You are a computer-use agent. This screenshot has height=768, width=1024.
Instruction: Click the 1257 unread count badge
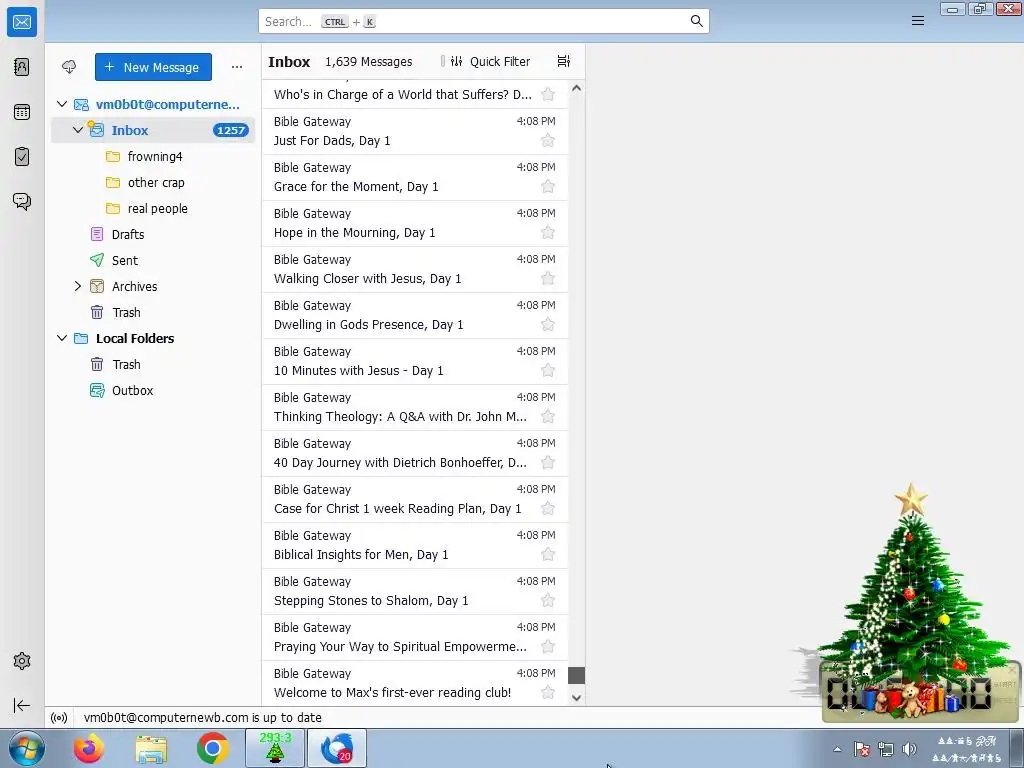[231, 130]
